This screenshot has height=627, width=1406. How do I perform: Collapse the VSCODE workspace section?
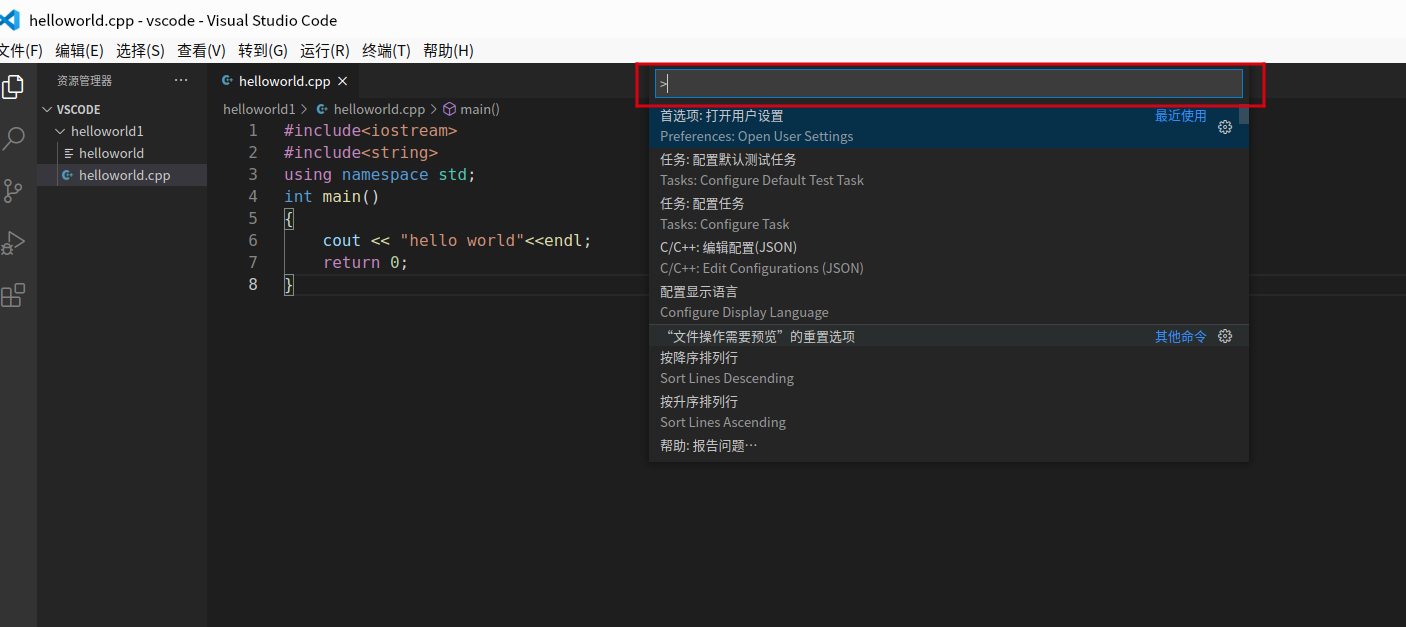(x=46, y=109)
